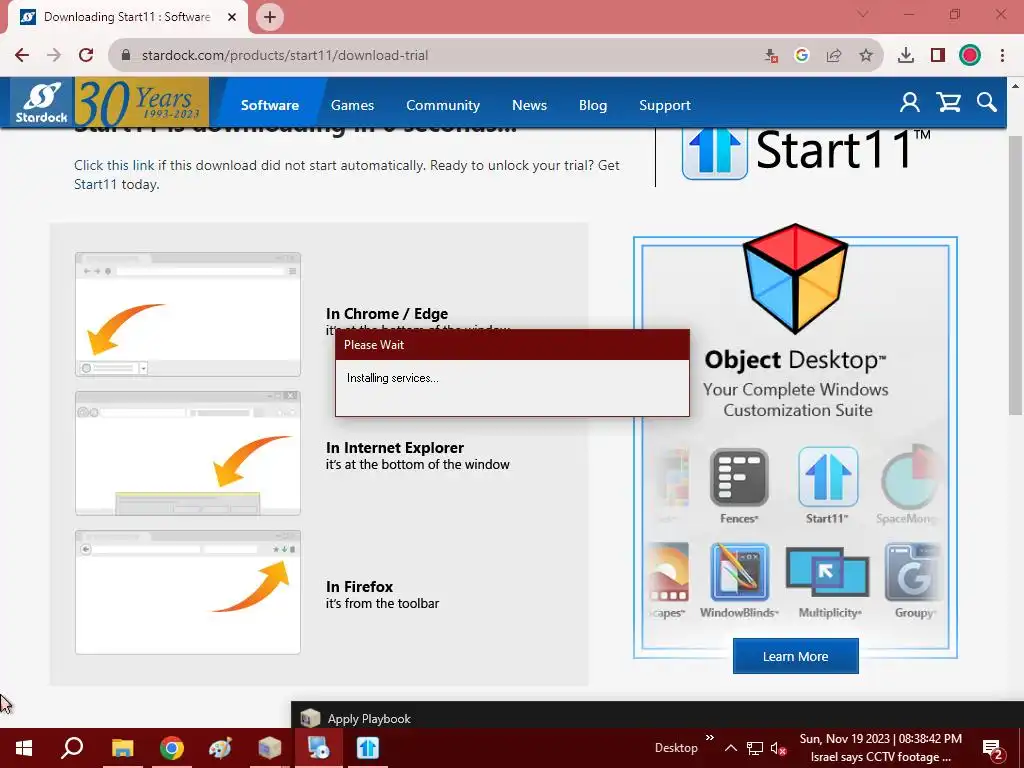Click the Please Wait dialog title bar
This screenshot has width=1024, height=768.
point(512,344)
